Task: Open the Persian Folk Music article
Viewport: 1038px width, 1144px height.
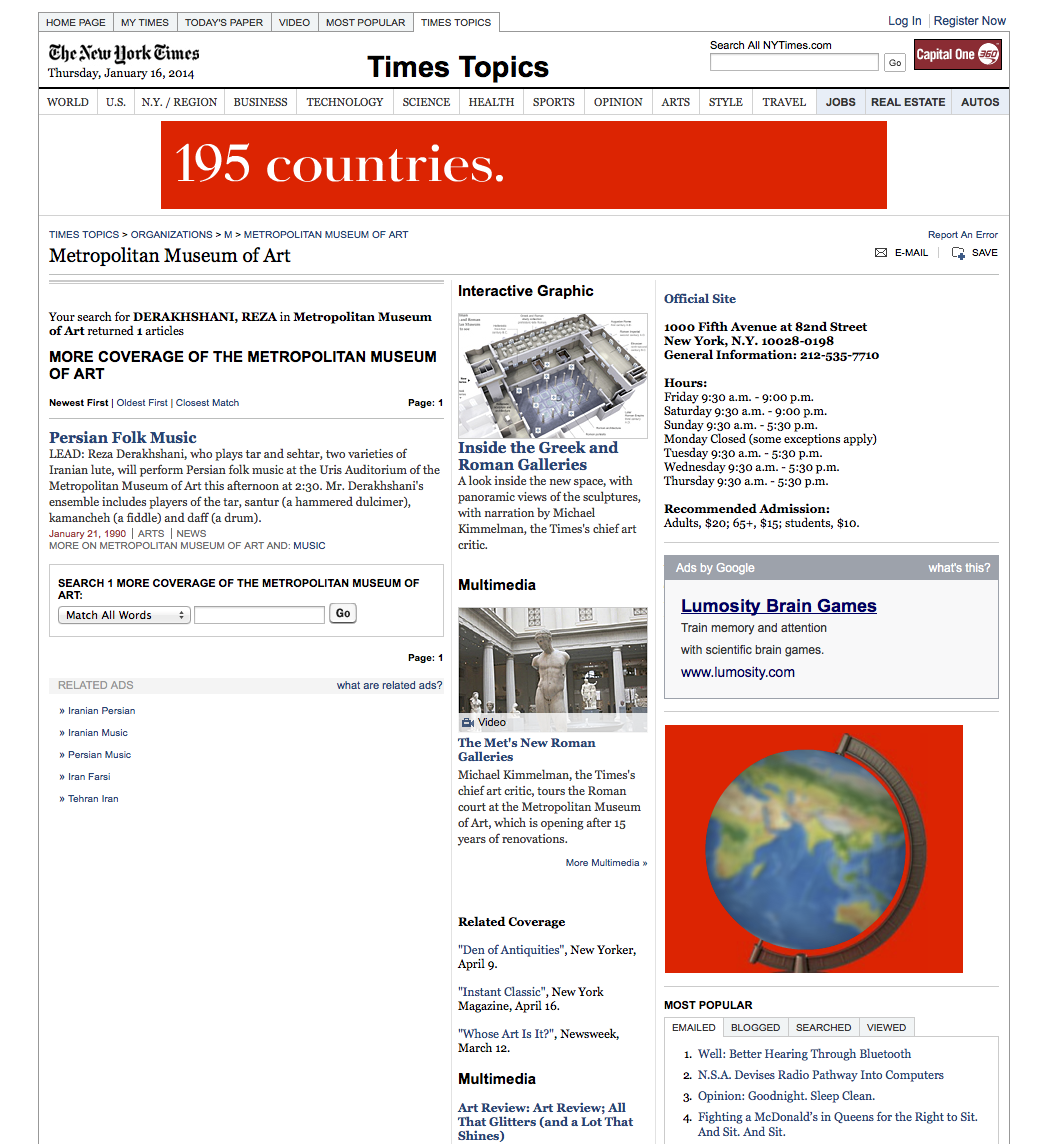Action: pos(123,437)
